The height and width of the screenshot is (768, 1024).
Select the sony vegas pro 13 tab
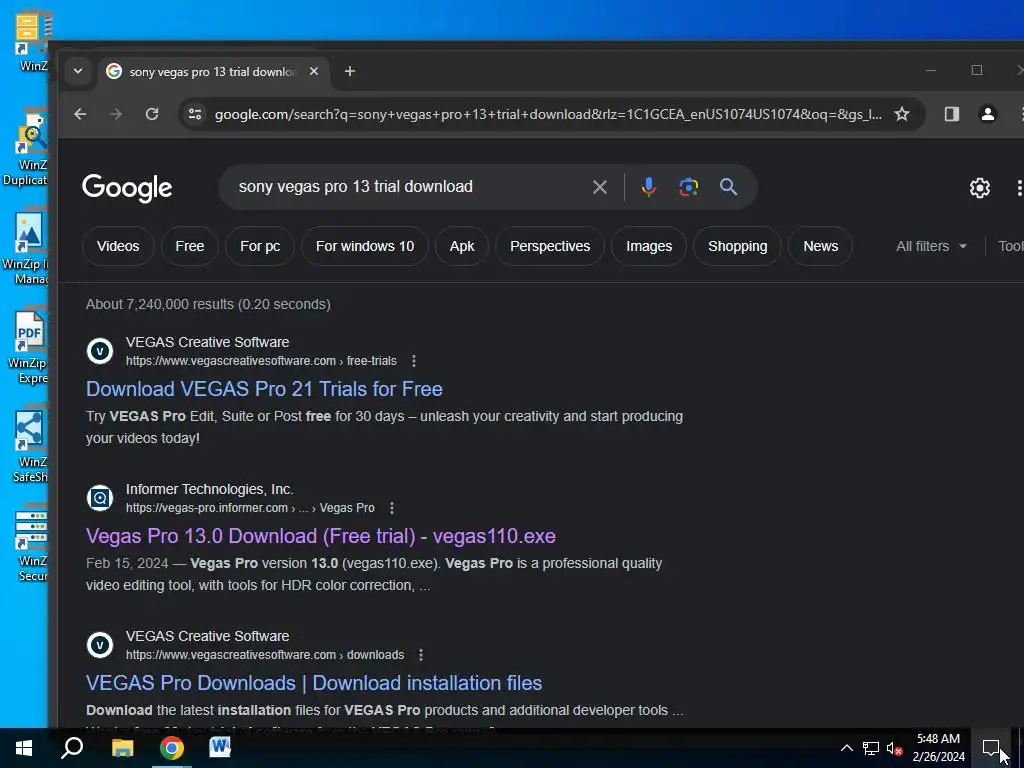212,72
